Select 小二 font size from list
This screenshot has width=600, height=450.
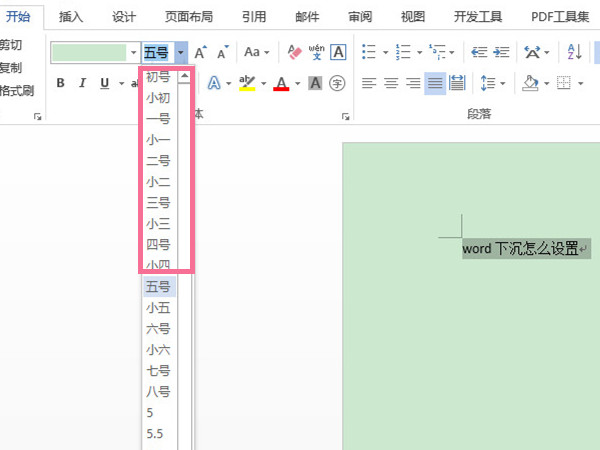(x=158, y=181)
